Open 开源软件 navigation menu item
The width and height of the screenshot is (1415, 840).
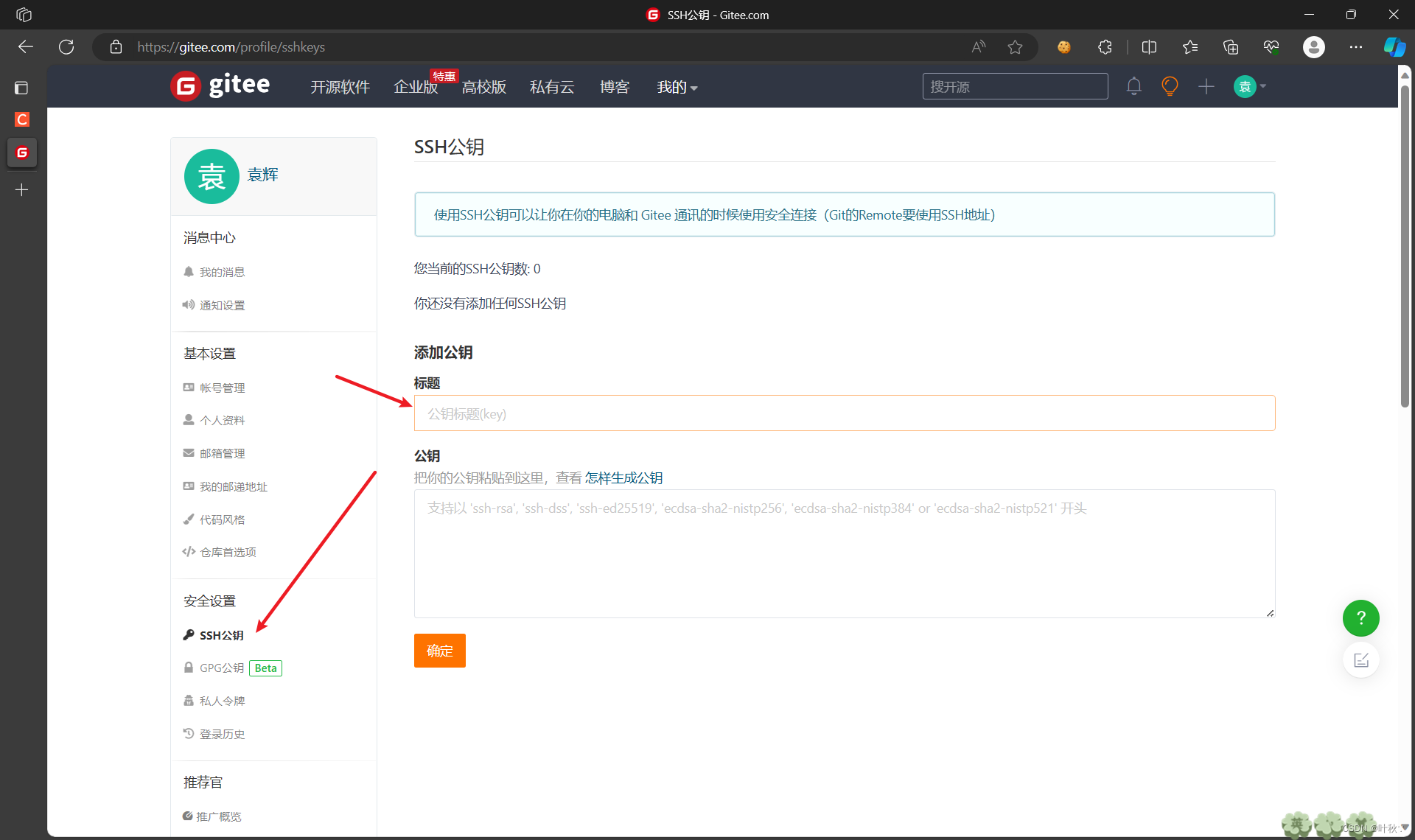click(x=340, y=87)
